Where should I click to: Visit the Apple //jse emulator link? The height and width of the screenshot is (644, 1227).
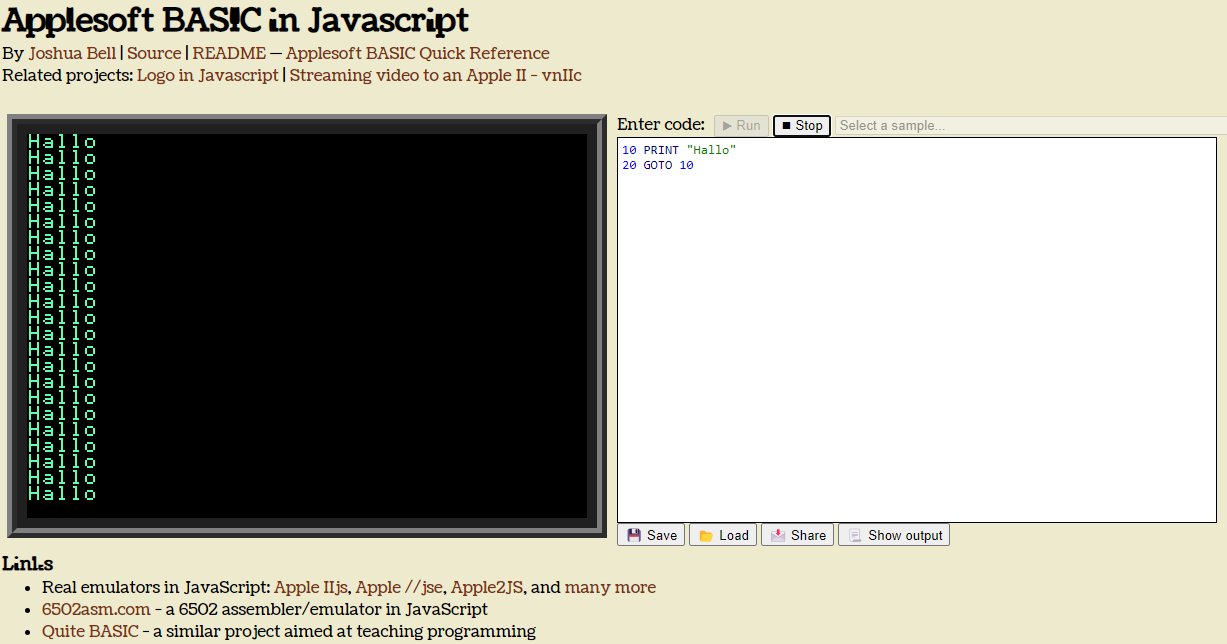[x=399, y=587]
